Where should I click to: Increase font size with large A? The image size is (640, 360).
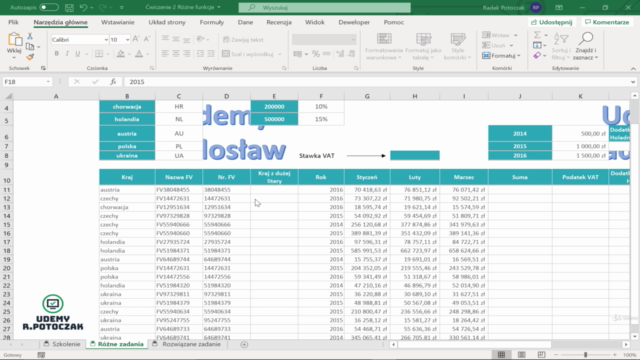pyautogui.click(x=136, y=39)
